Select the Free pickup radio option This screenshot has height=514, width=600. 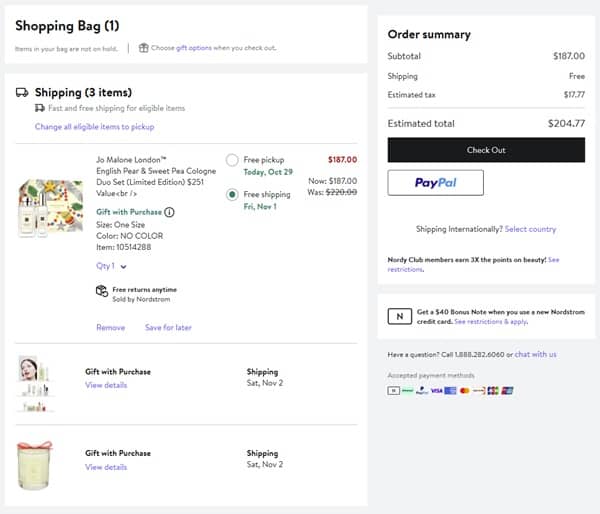(232, 160)
